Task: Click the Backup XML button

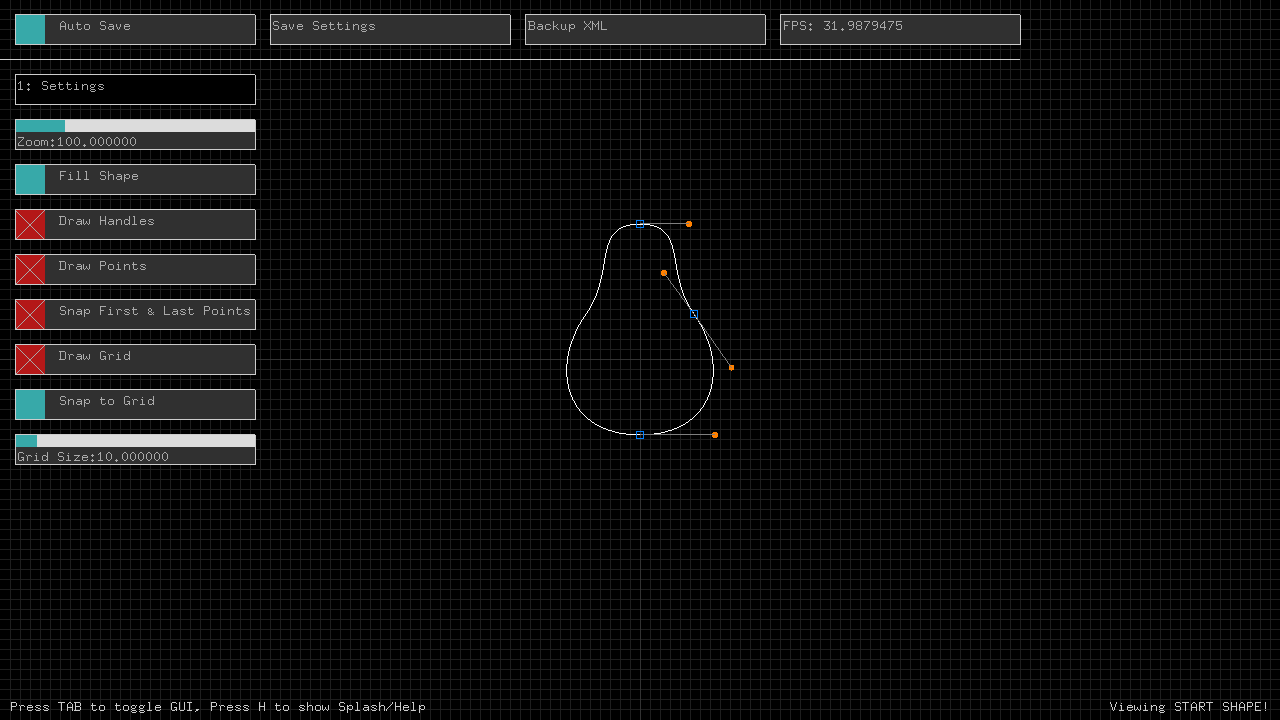Action: click(x=645, y=29)
